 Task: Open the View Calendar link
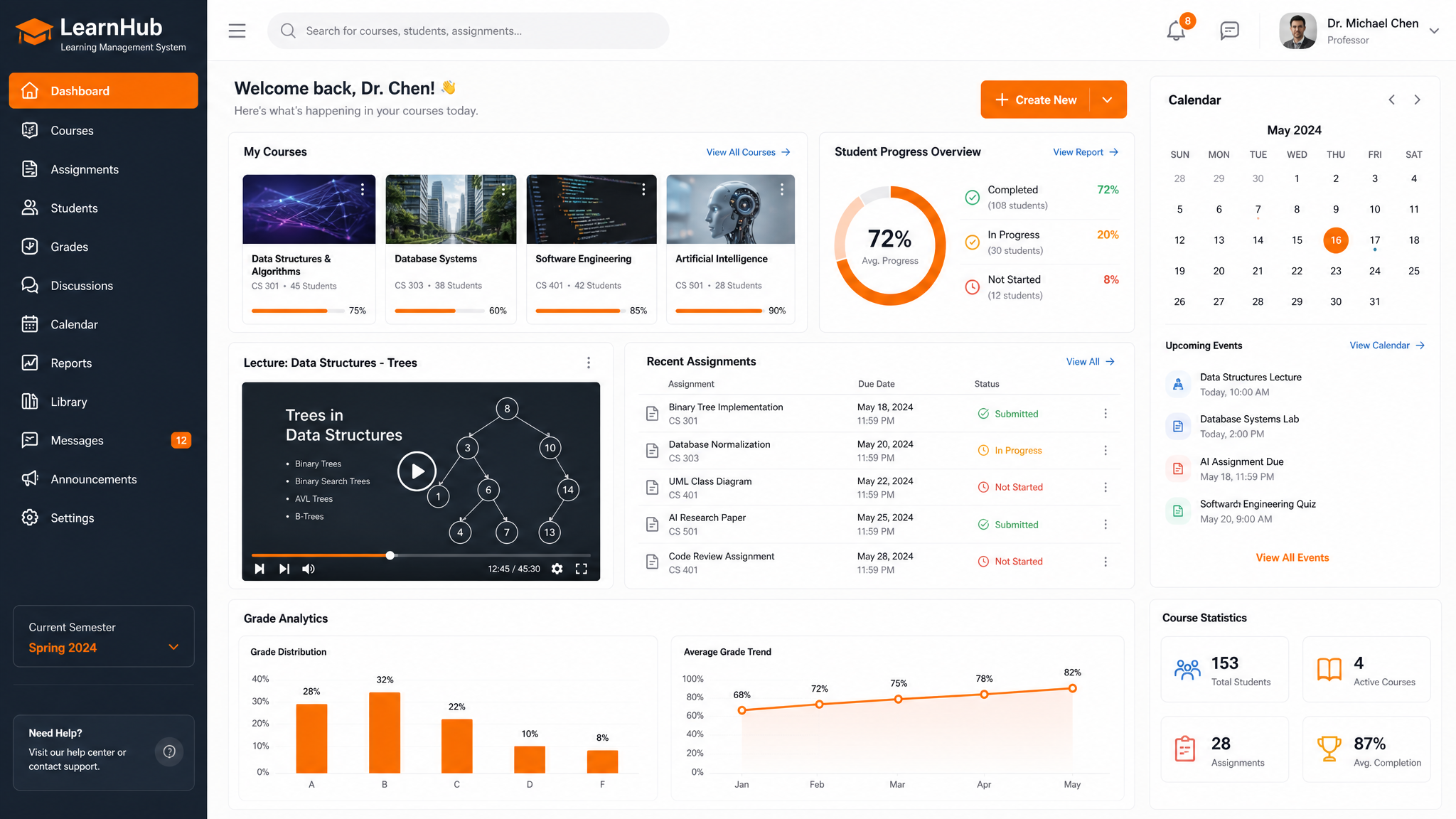click(x=1387, y=346)
